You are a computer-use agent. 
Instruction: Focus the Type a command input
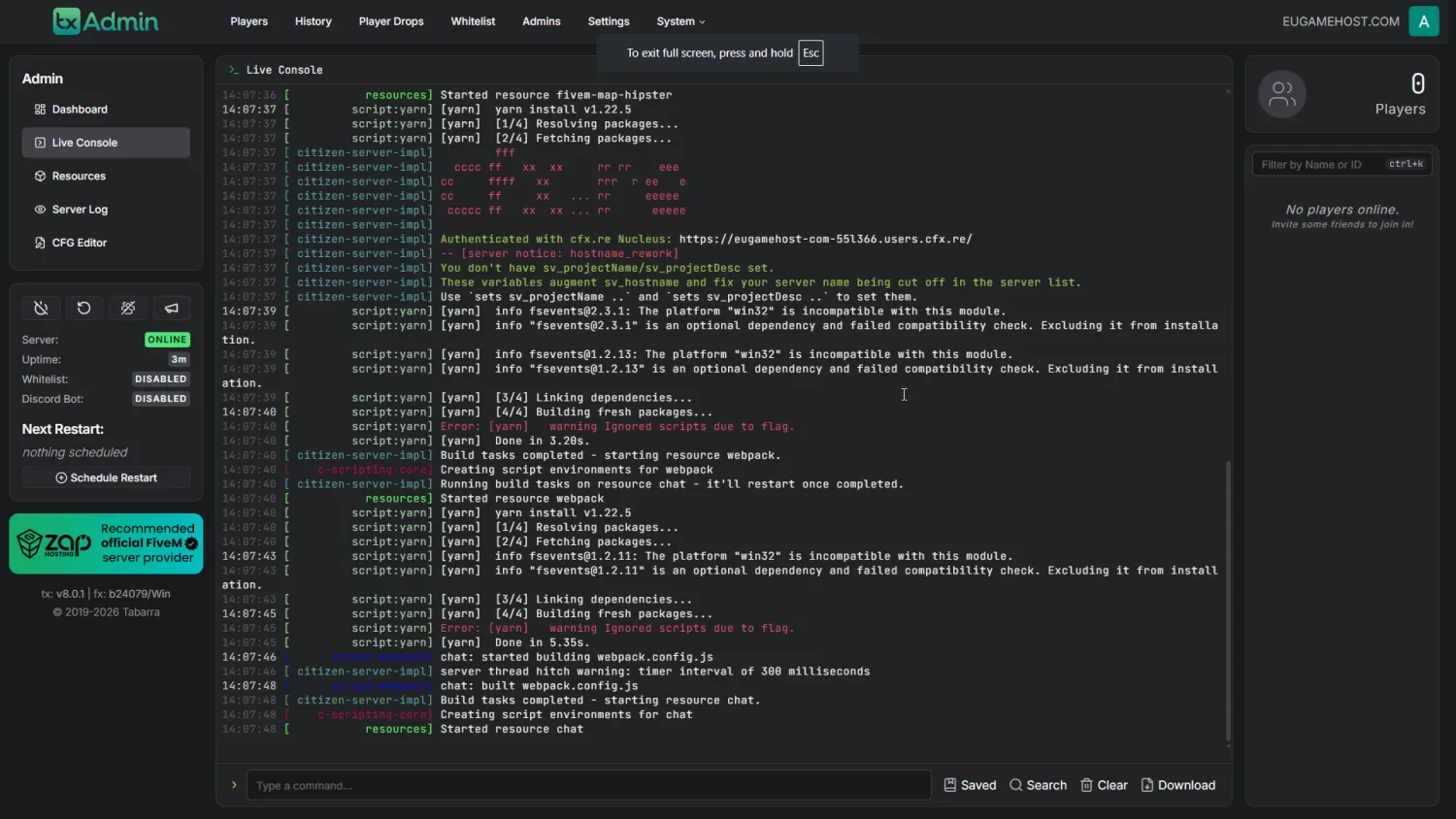pos(588,785)
